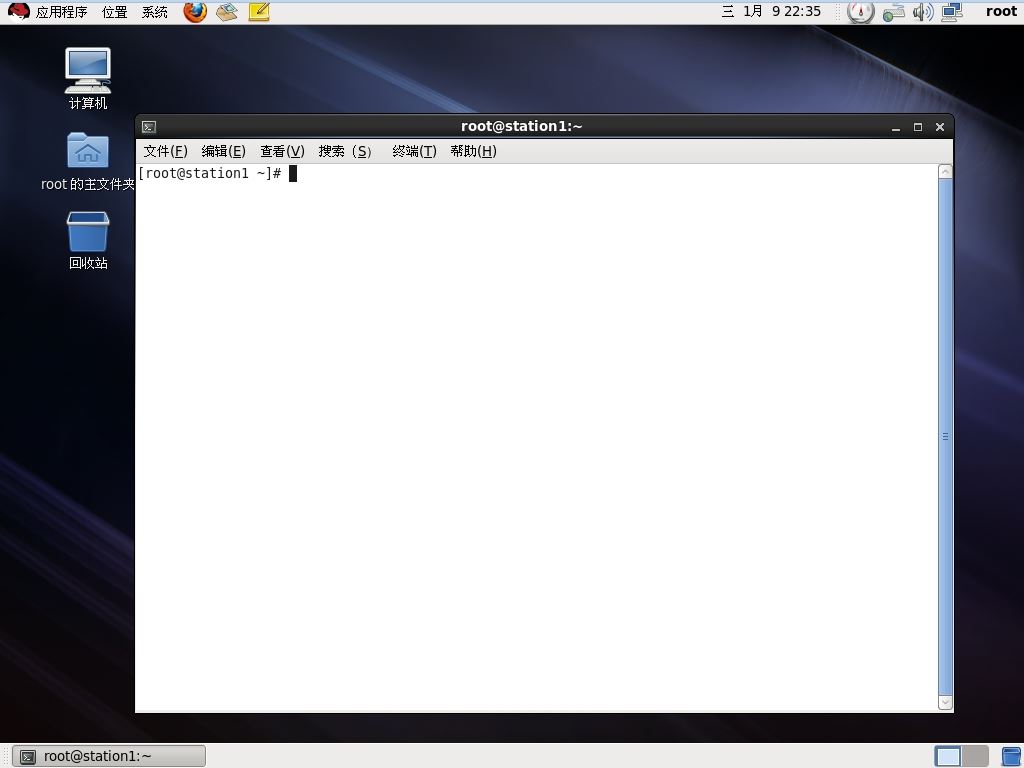
Task: Open the terminal 文件(F) menu
Action: click(x=165, y=151)
